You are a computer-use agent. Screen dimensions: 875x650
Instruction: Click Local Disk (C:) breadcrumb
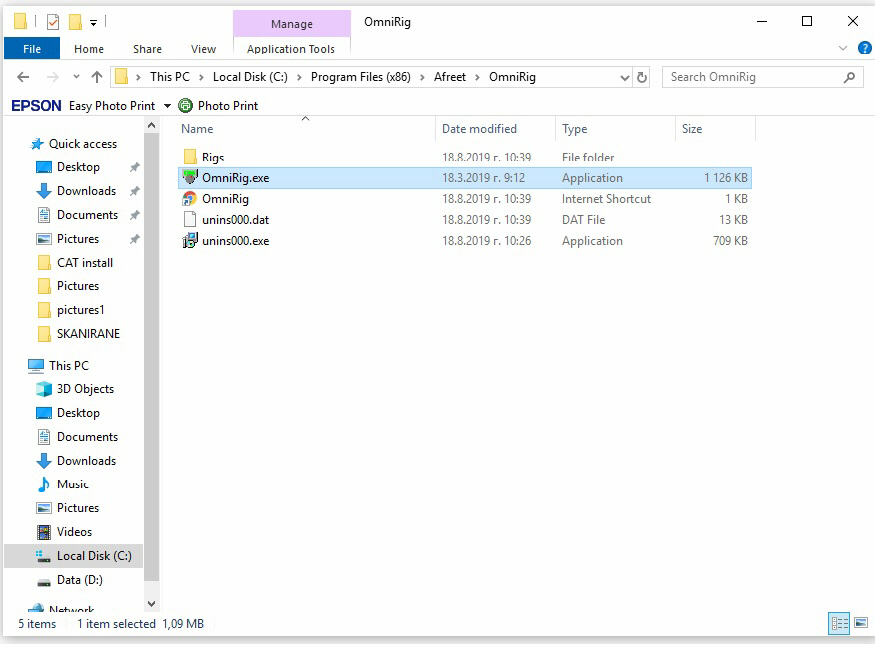click(x=250, y=77)
